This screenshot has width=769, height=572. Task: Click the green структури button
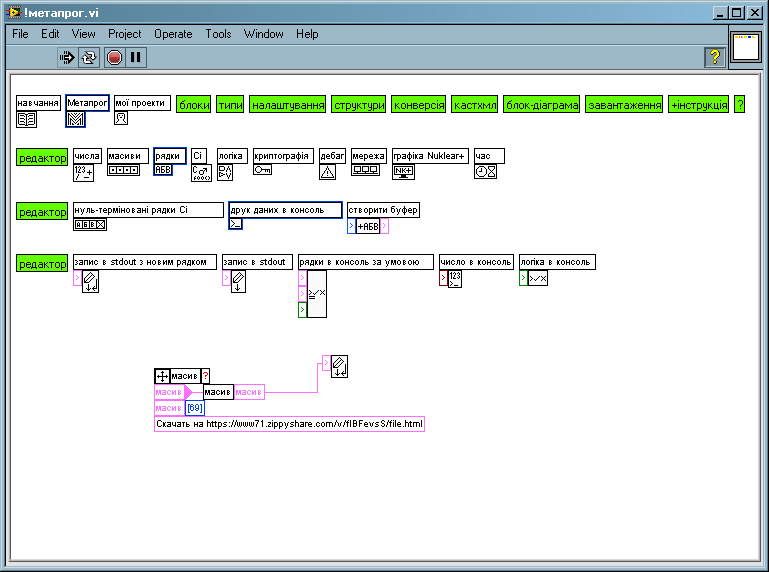[x=359, y=104]
